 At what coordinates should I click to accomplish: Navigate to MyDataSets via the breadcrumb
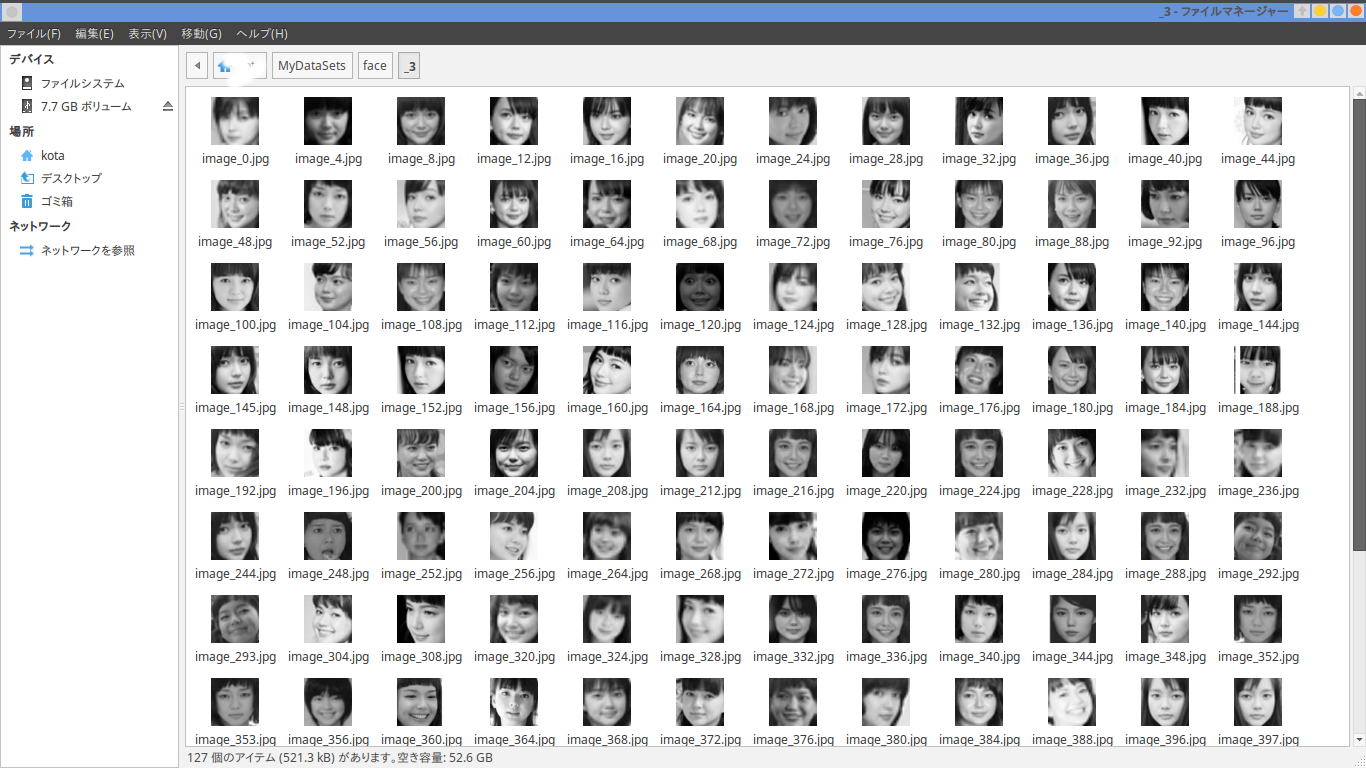312,64
